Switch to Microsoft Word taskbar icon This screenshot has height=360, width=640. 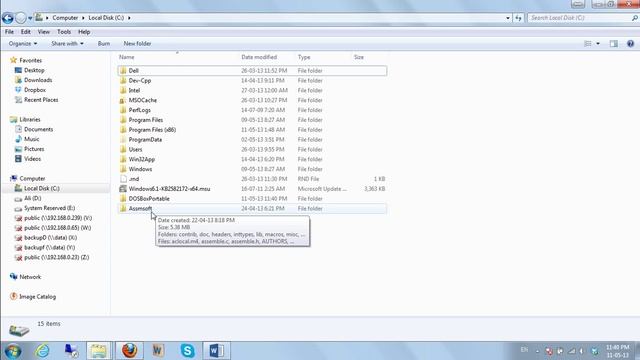216,351
